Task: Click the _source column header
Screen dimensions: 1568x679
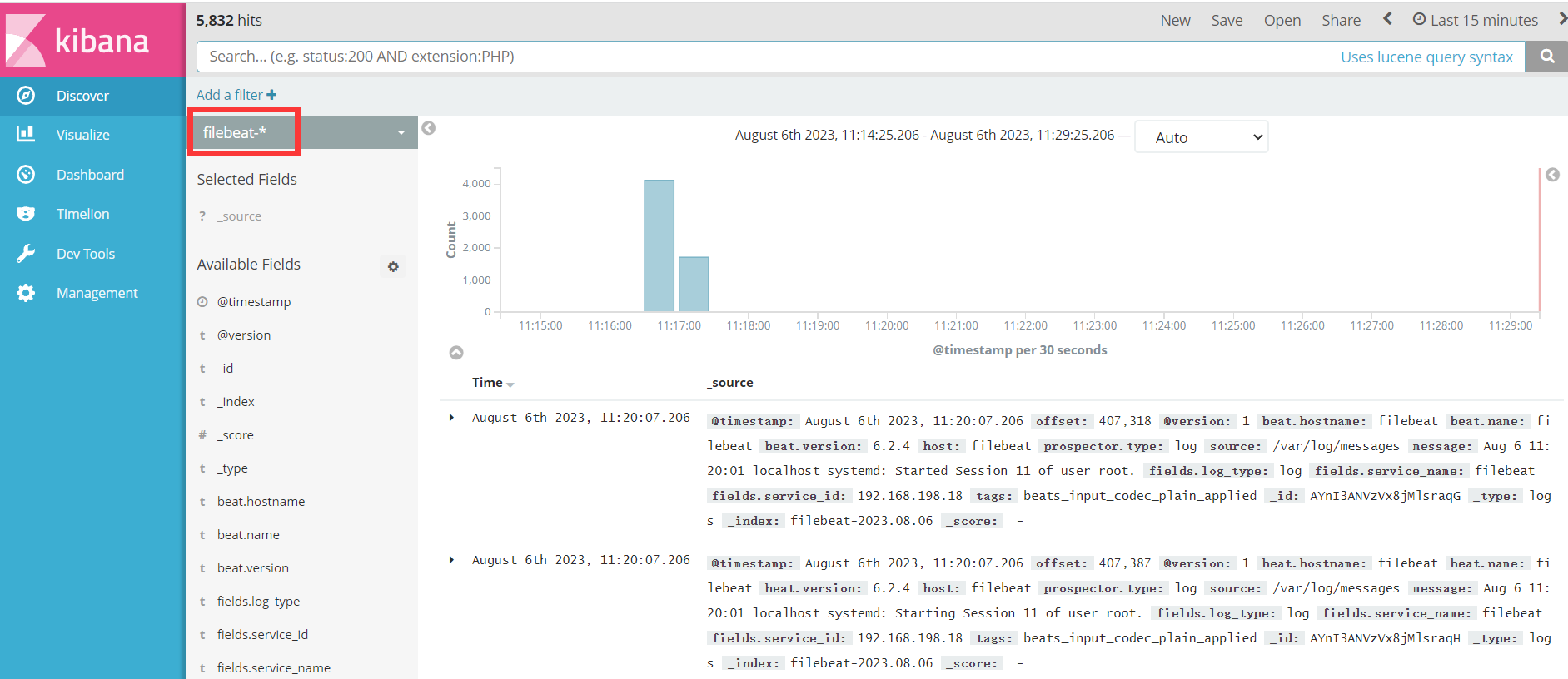Action: [730, 383]
